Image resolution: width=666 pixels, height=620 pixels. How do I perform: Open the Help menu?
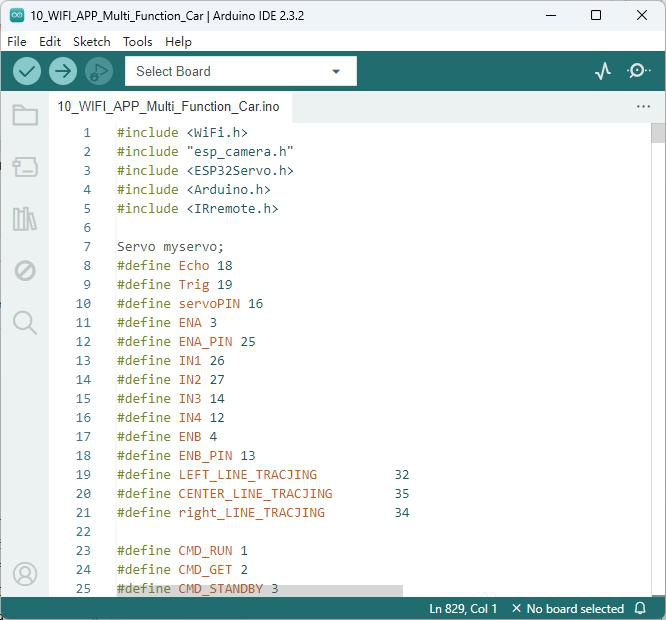pos(178,42)
